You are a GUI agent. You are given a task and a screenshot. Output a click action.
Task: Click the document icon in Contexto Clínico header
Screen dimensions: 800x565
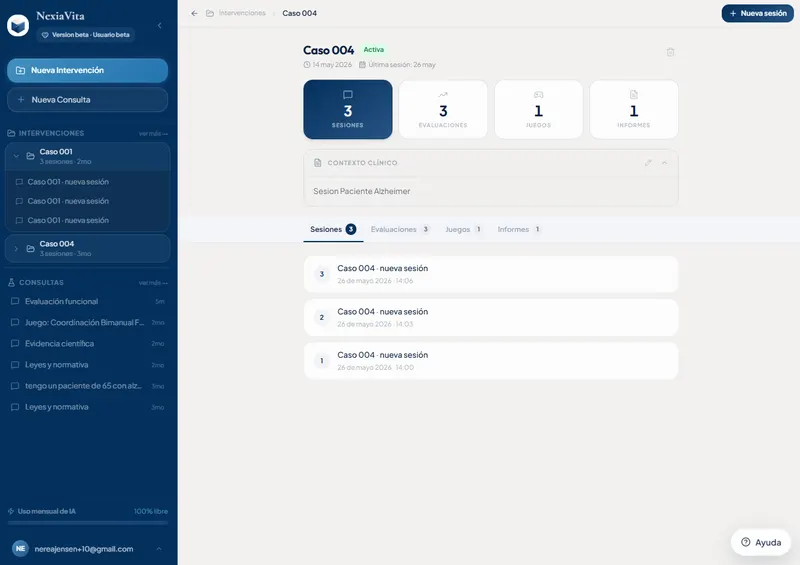click(x=317, y=163)
